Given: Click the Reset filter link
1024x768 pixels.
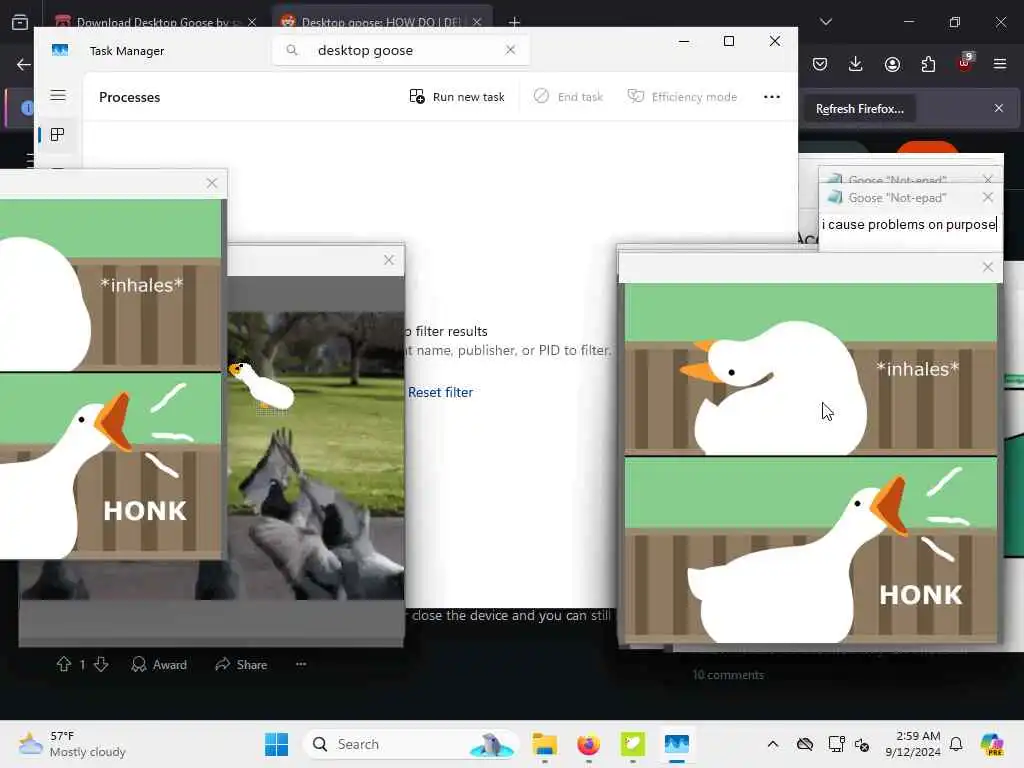Looking at the screenshot, I should 440,392.
